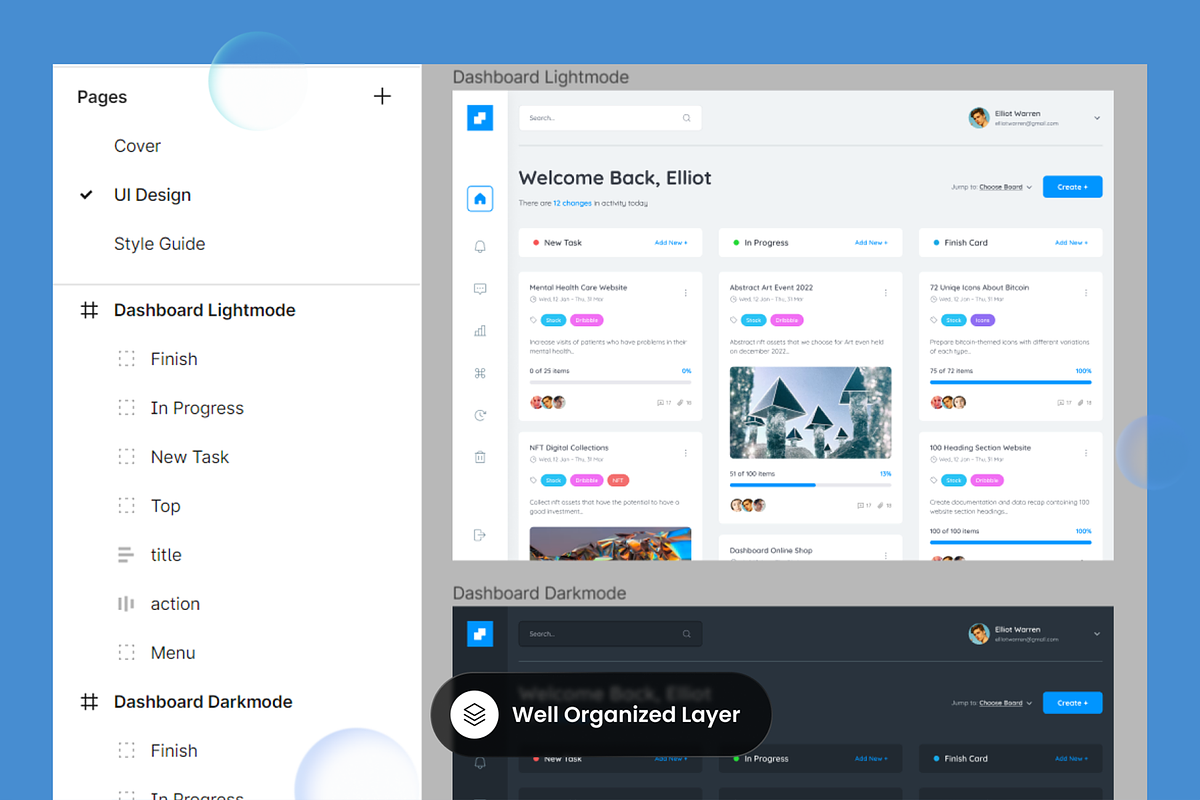Select the Style Guide page
The height and width of the screenshot is (800, 1200).
coord(159,244)
